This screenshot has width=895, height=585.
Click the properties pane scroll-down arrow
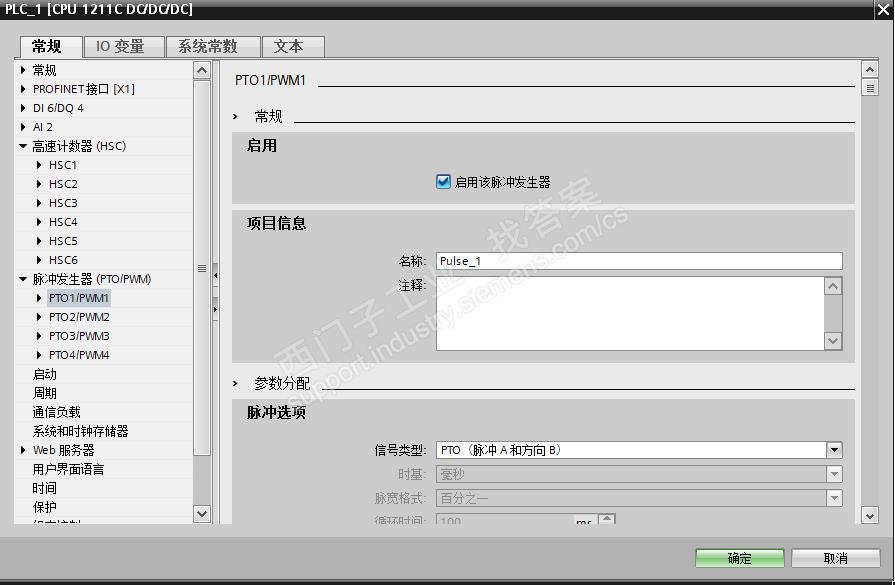coord(869,515)
